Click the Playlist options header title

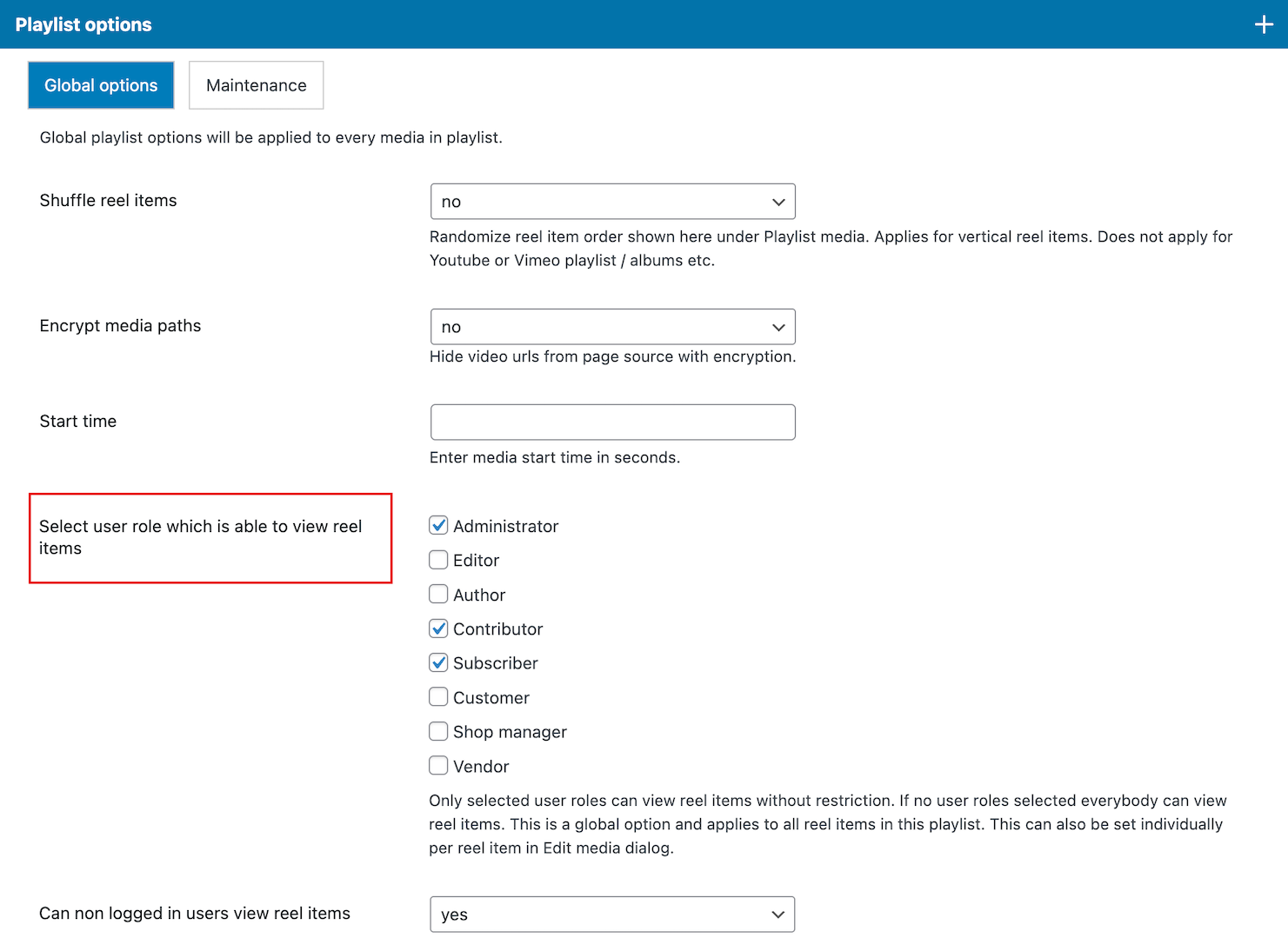coord(83,24)
